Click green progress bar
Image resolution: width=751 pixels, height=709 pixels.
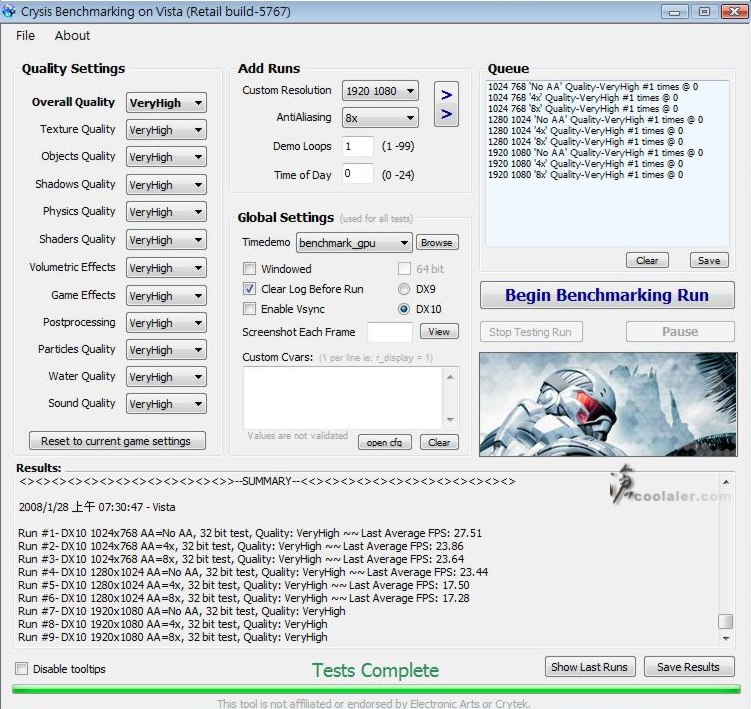pyautogui.click(x=376, y=689)
